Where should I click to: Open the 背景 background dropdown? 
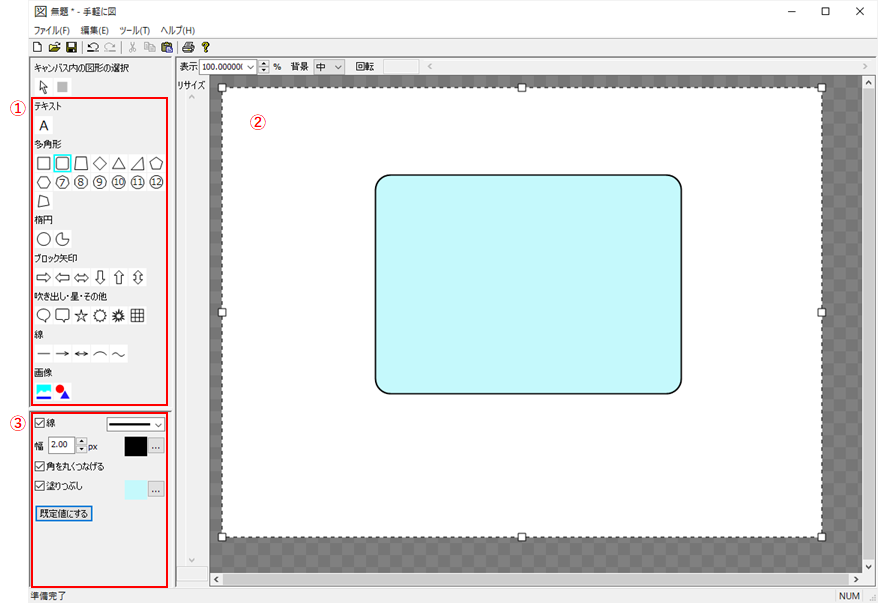(x=329, y=67)
